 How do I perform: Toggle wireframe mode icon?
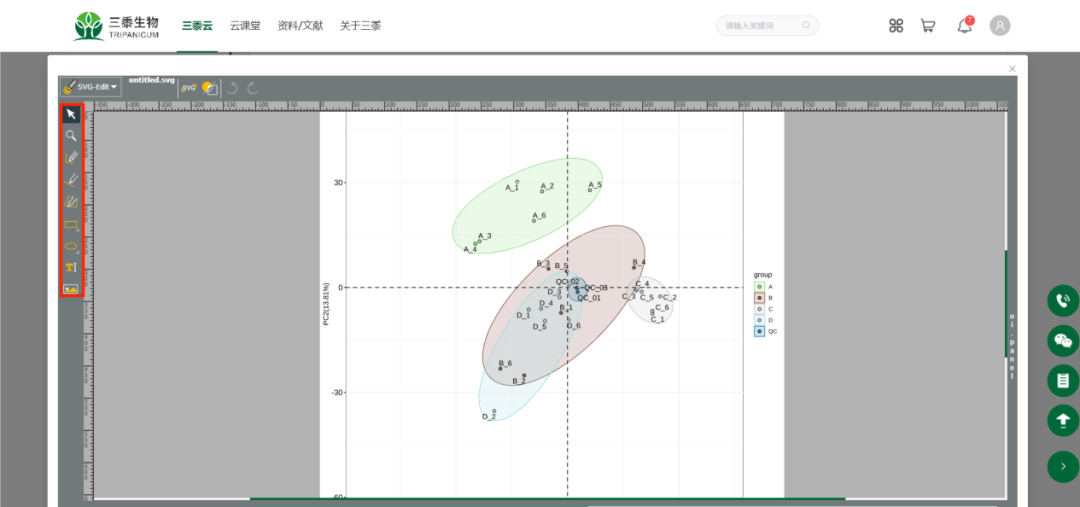pyautogui.click(x=209, y=88)
